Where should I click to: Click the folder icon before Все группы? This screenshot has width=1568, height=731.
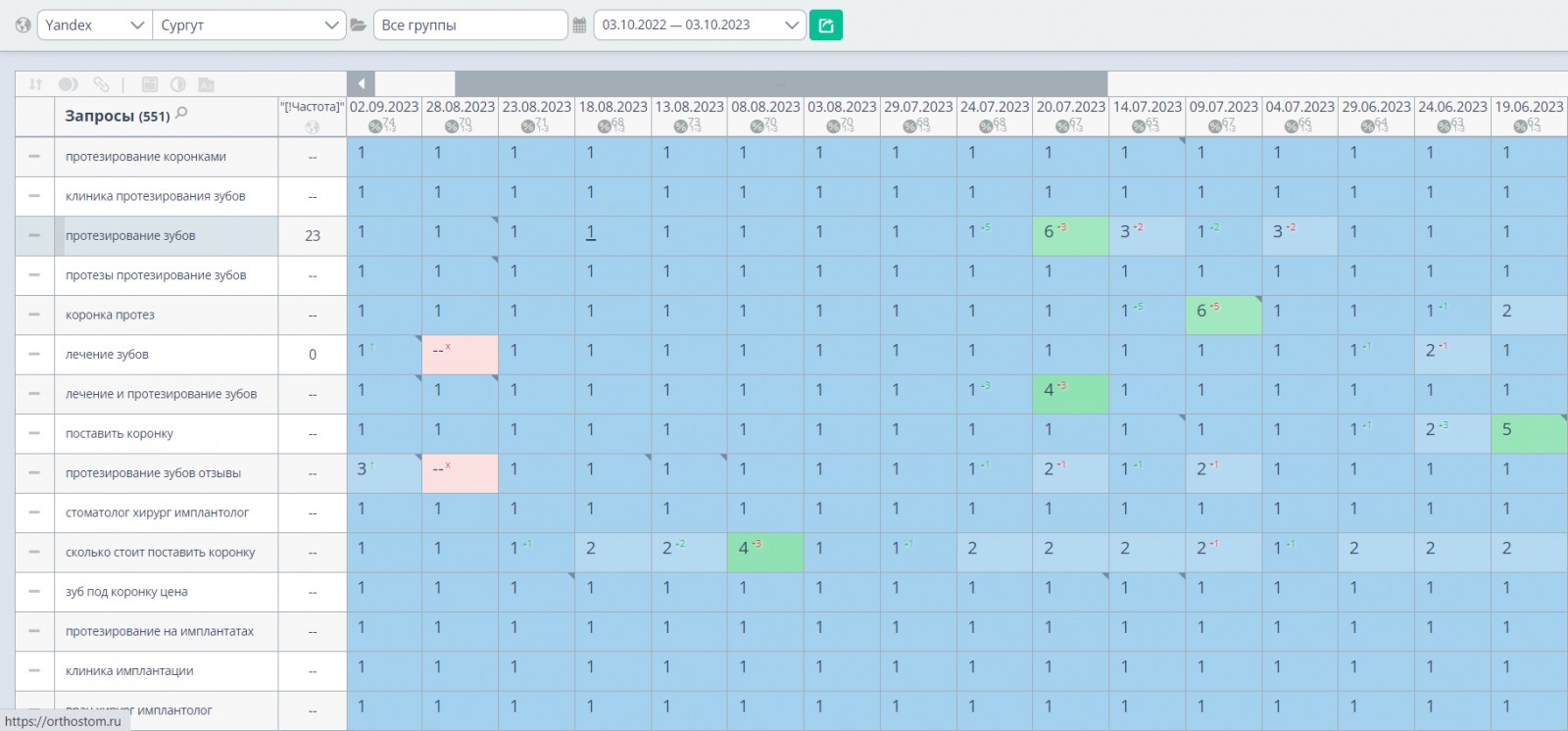coord(359,25)
